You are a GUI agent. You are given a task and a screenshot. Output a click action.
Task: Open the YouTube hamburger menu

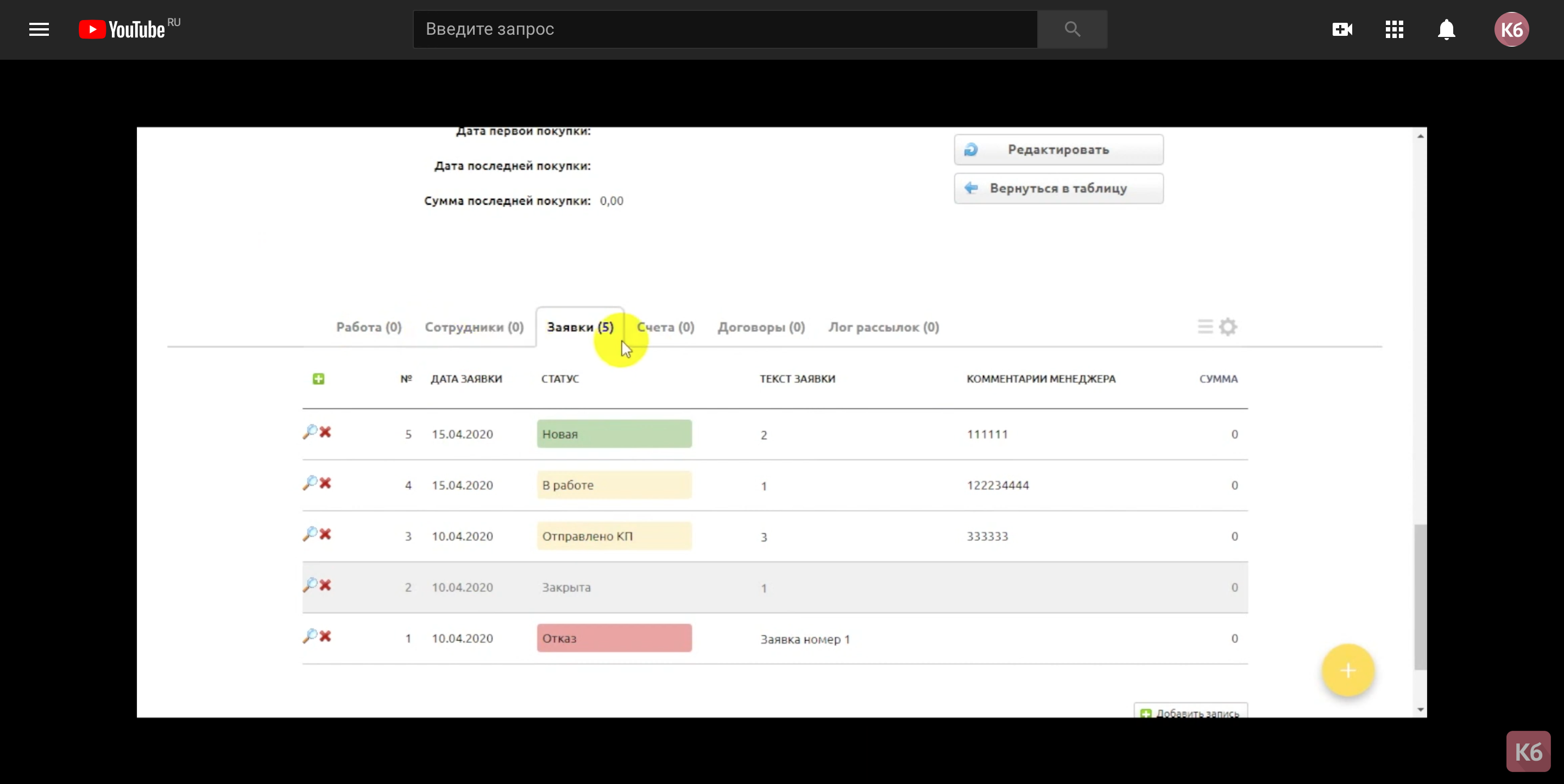coord(39,29)
